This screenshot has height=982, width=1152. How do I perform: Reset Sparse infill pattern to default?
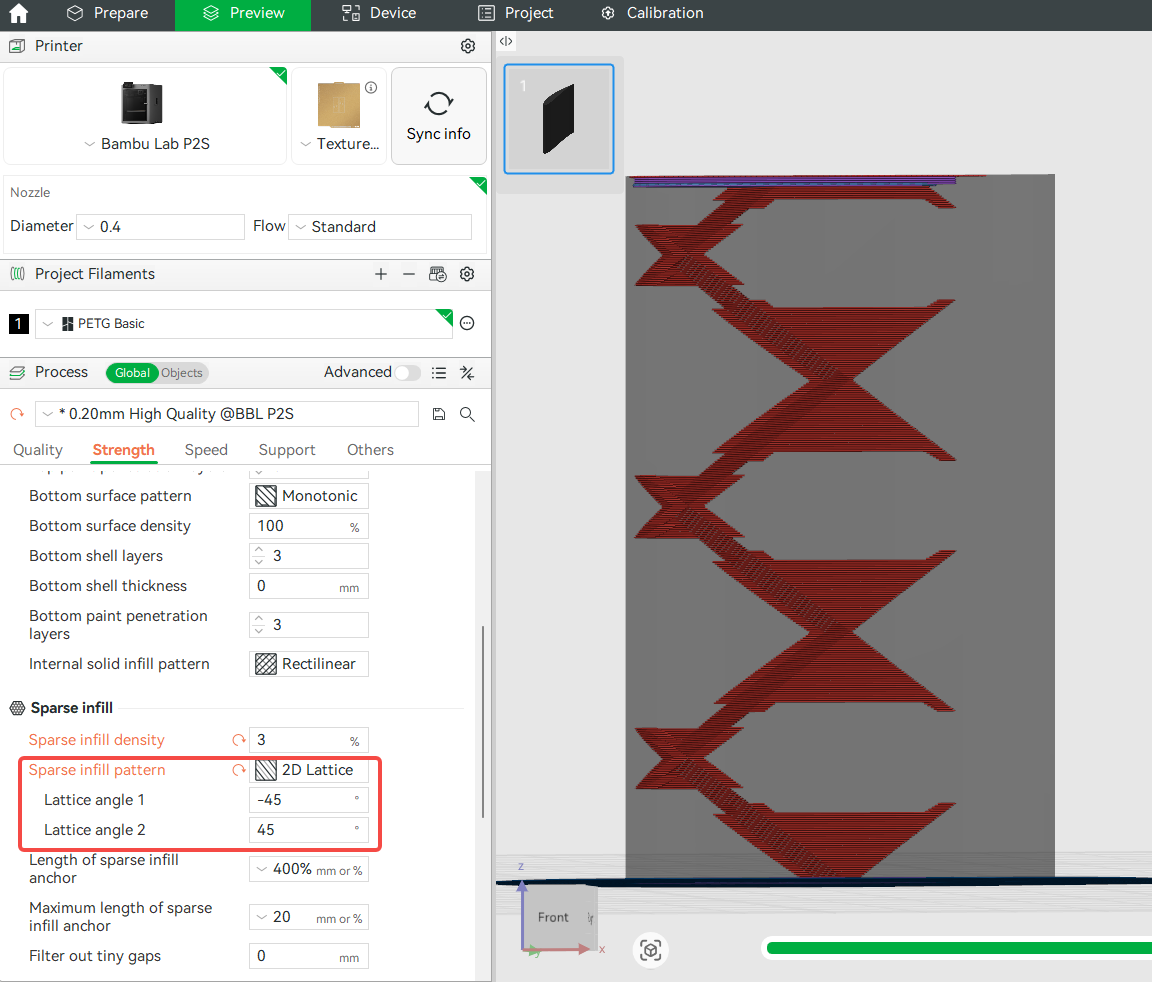[239, 770]
